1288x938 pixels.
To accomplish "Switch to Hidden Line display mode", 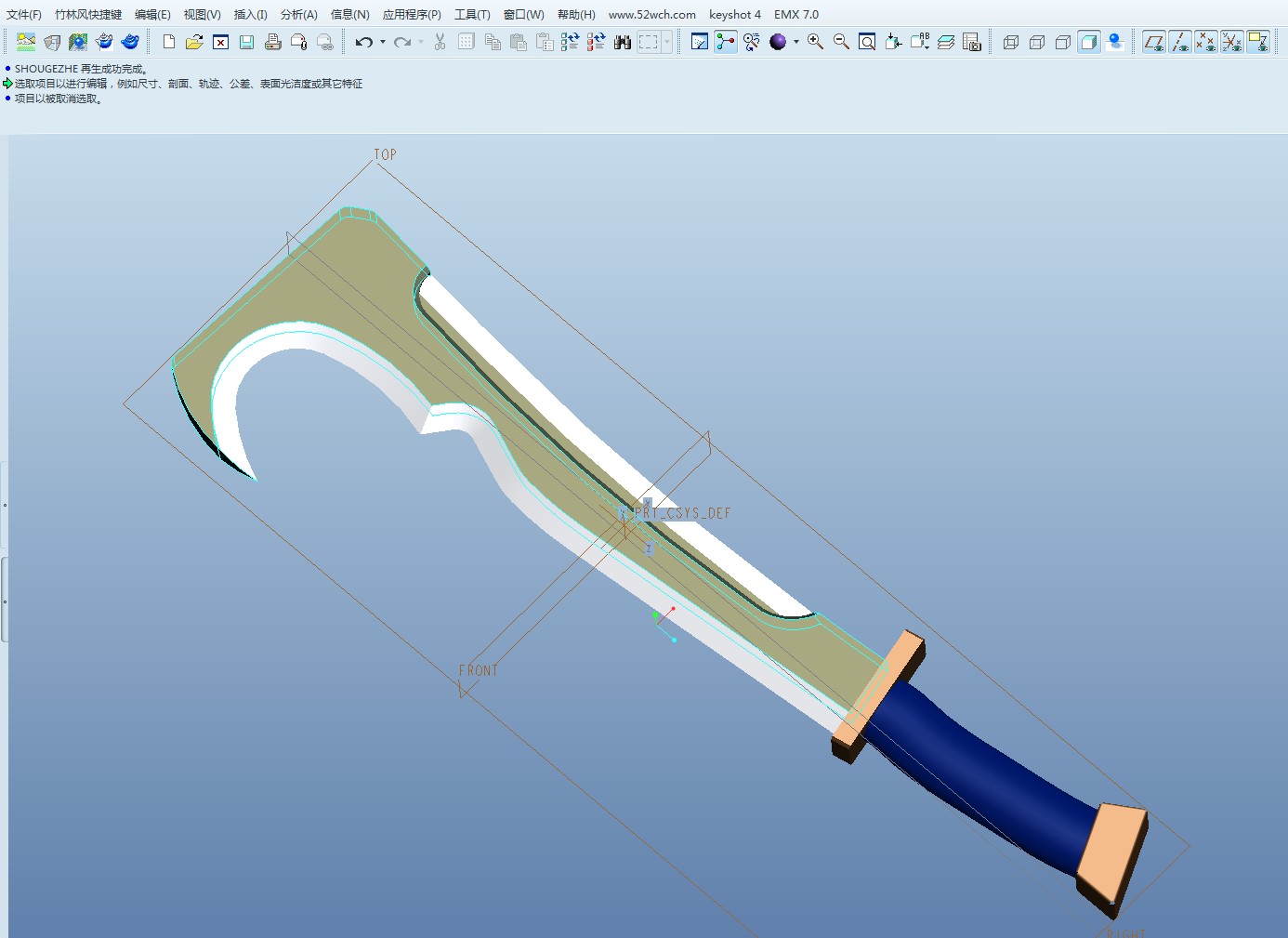I will pos(1037,42).
